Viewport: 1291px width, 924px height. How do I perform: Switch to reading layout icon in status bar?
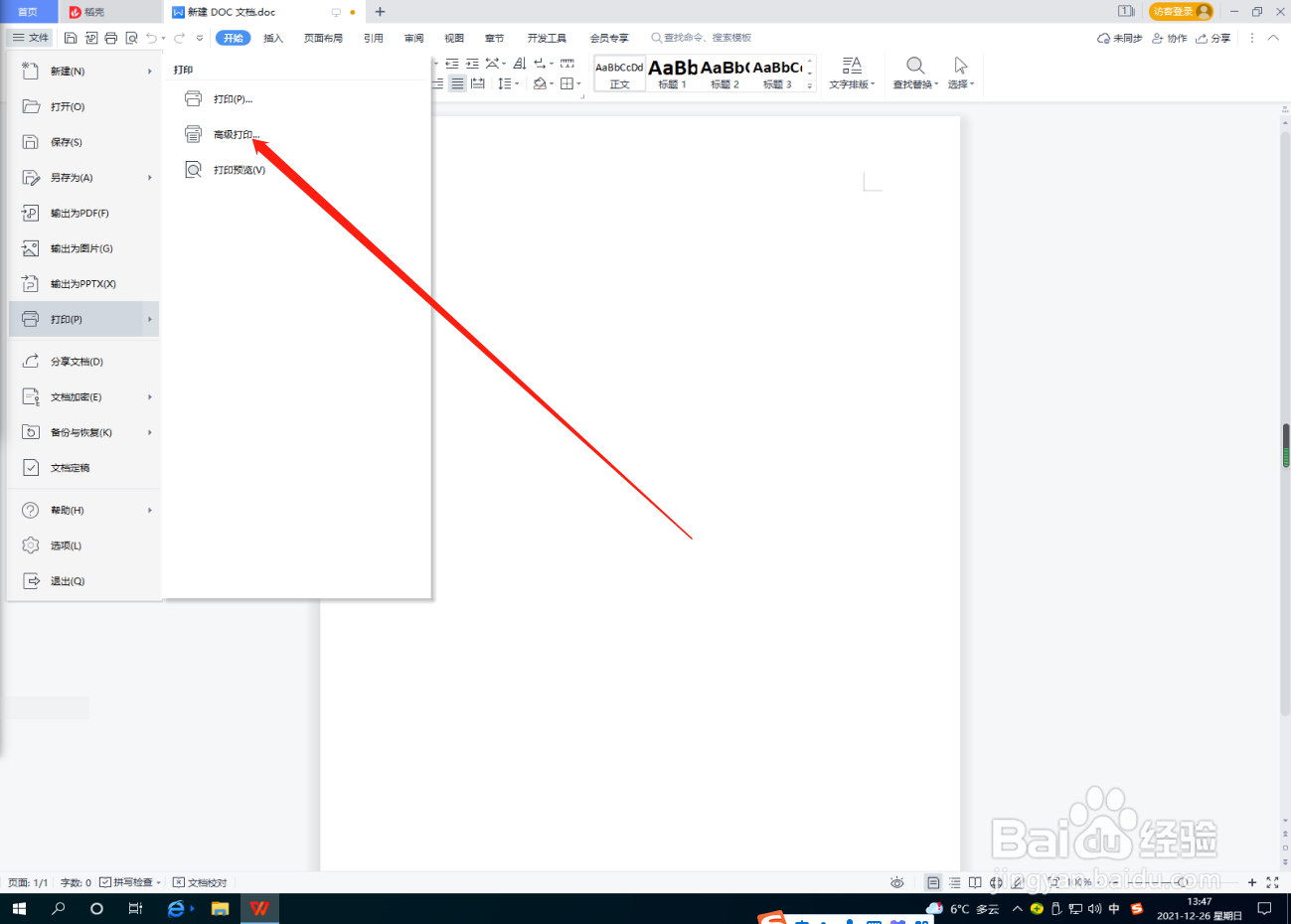click(x=975, y=882)
